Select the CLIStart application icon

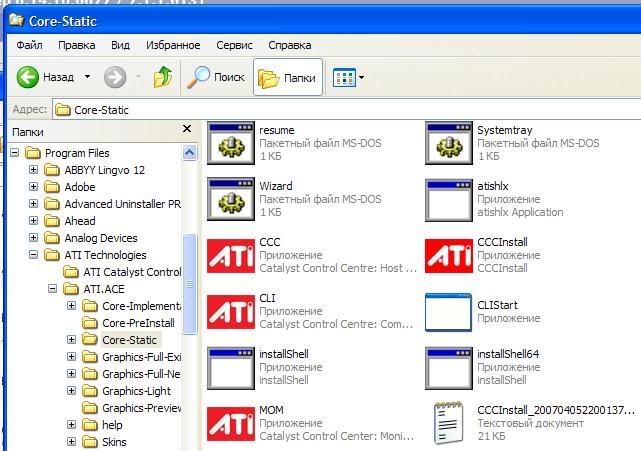(x=448, y=312)
